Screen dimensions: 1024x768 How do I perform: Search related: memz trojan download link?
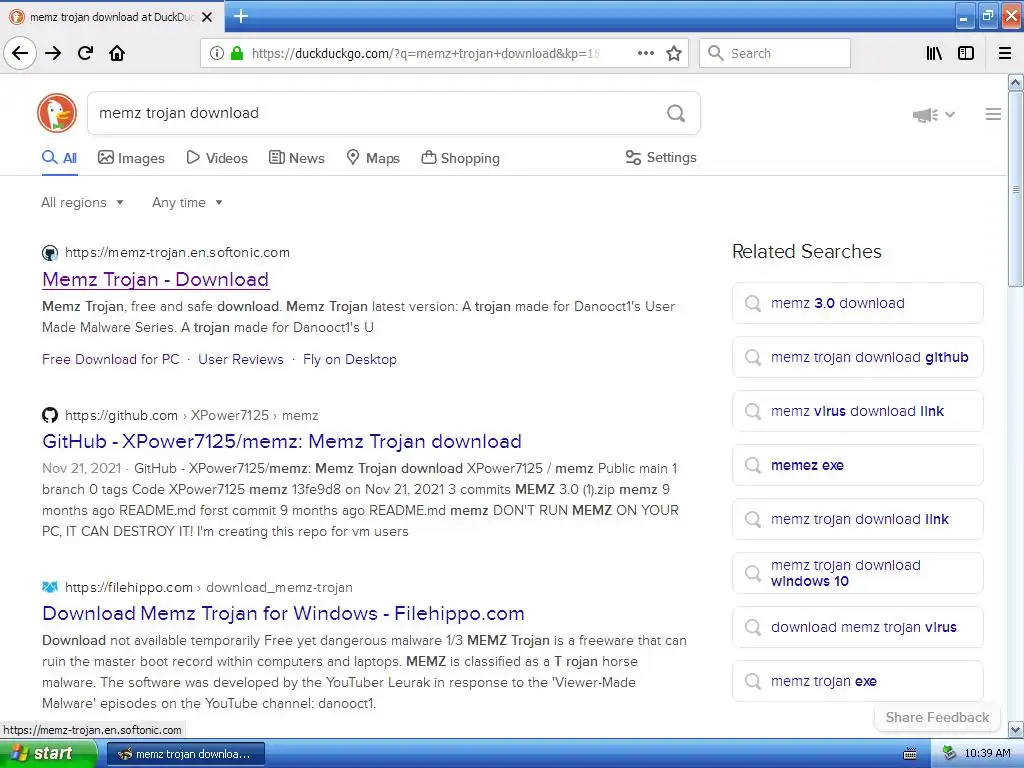[857, 519]
